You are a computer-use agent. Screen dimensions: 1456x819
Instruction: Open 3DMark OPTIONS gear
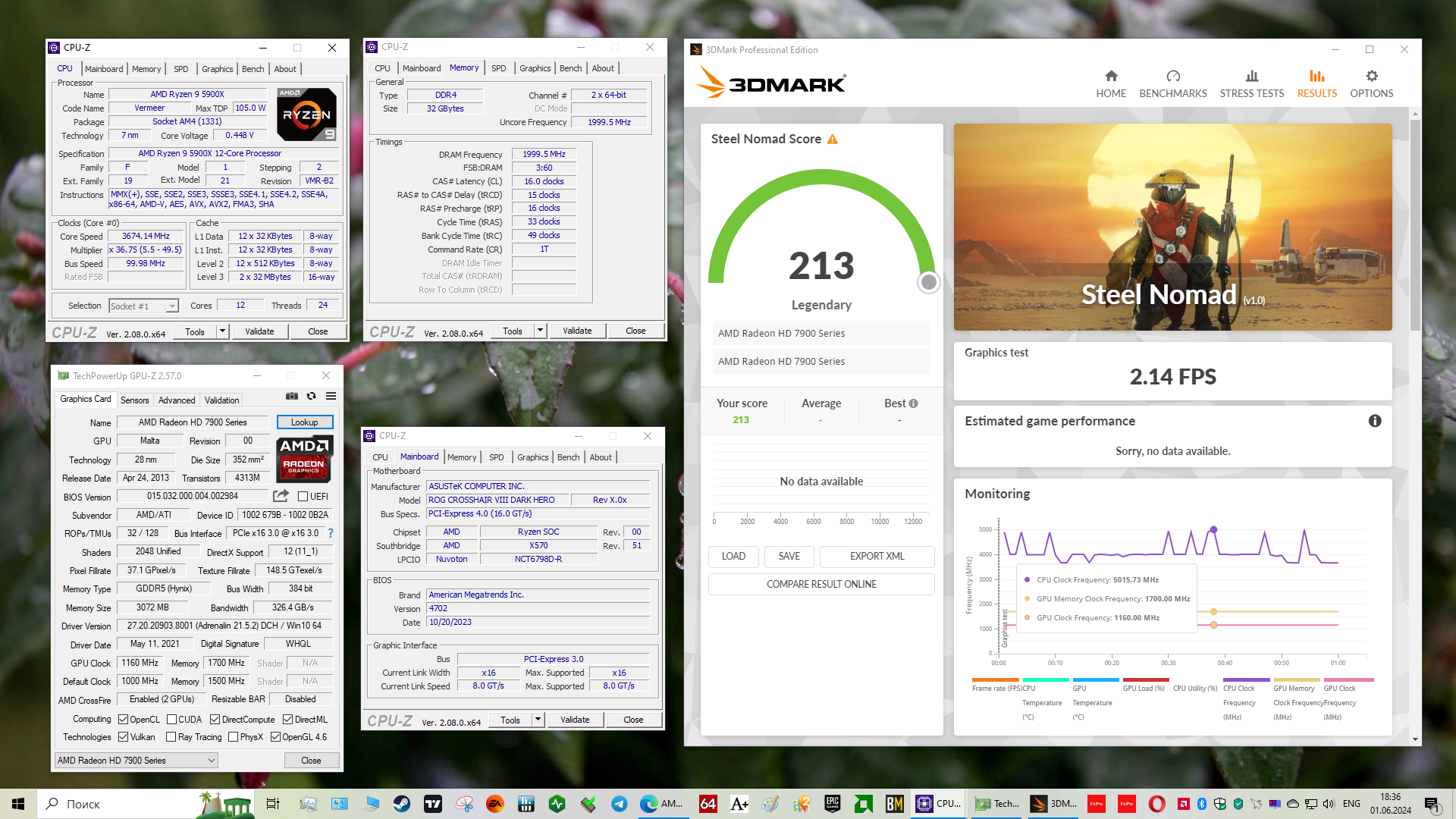click(x=1371, y=84)
